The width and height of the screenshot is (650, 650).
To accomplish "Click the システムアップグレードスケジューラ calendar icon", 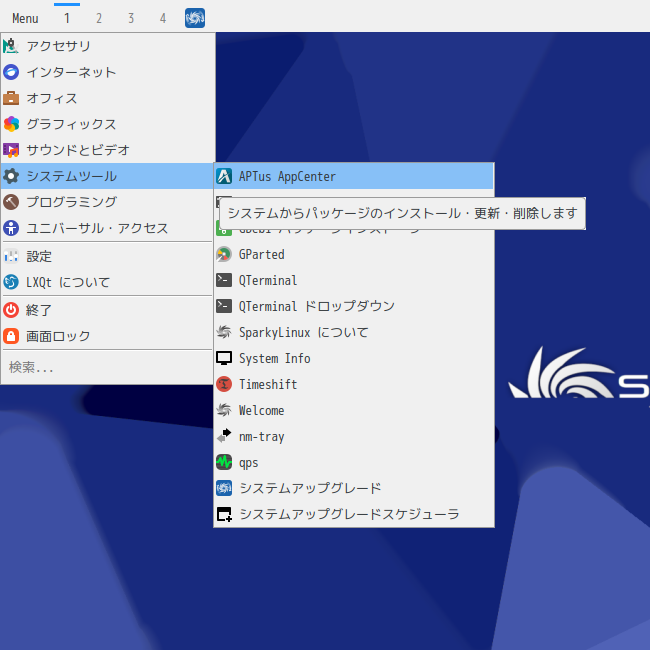I will (x=224, y=514).
